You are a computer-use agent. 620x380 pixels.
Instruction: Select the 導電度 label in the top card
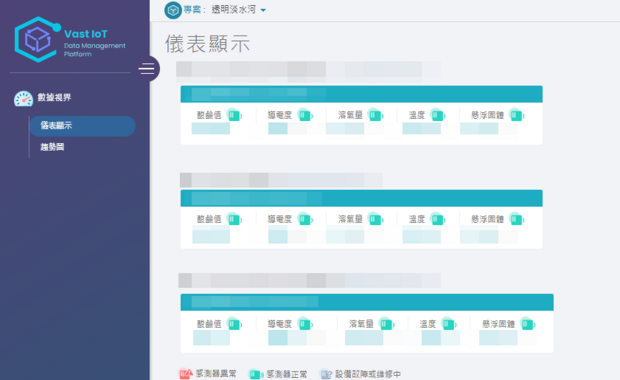(x=280, y=115)
